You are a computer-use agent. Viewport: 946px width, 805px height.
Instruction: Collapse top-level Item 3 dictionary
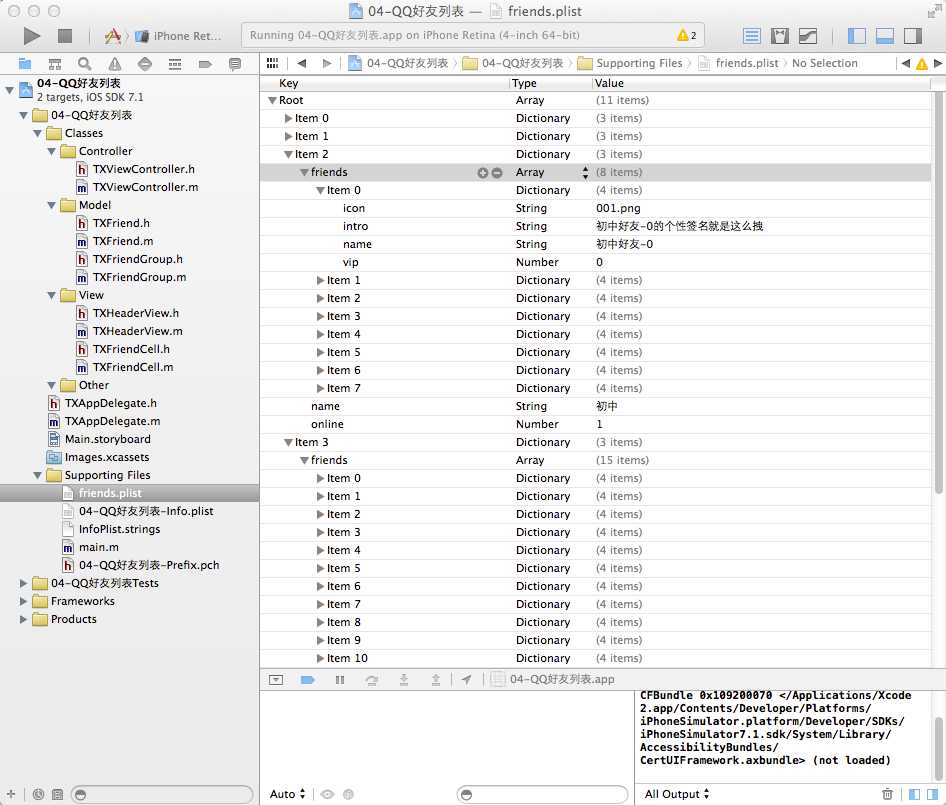point(288,443)
